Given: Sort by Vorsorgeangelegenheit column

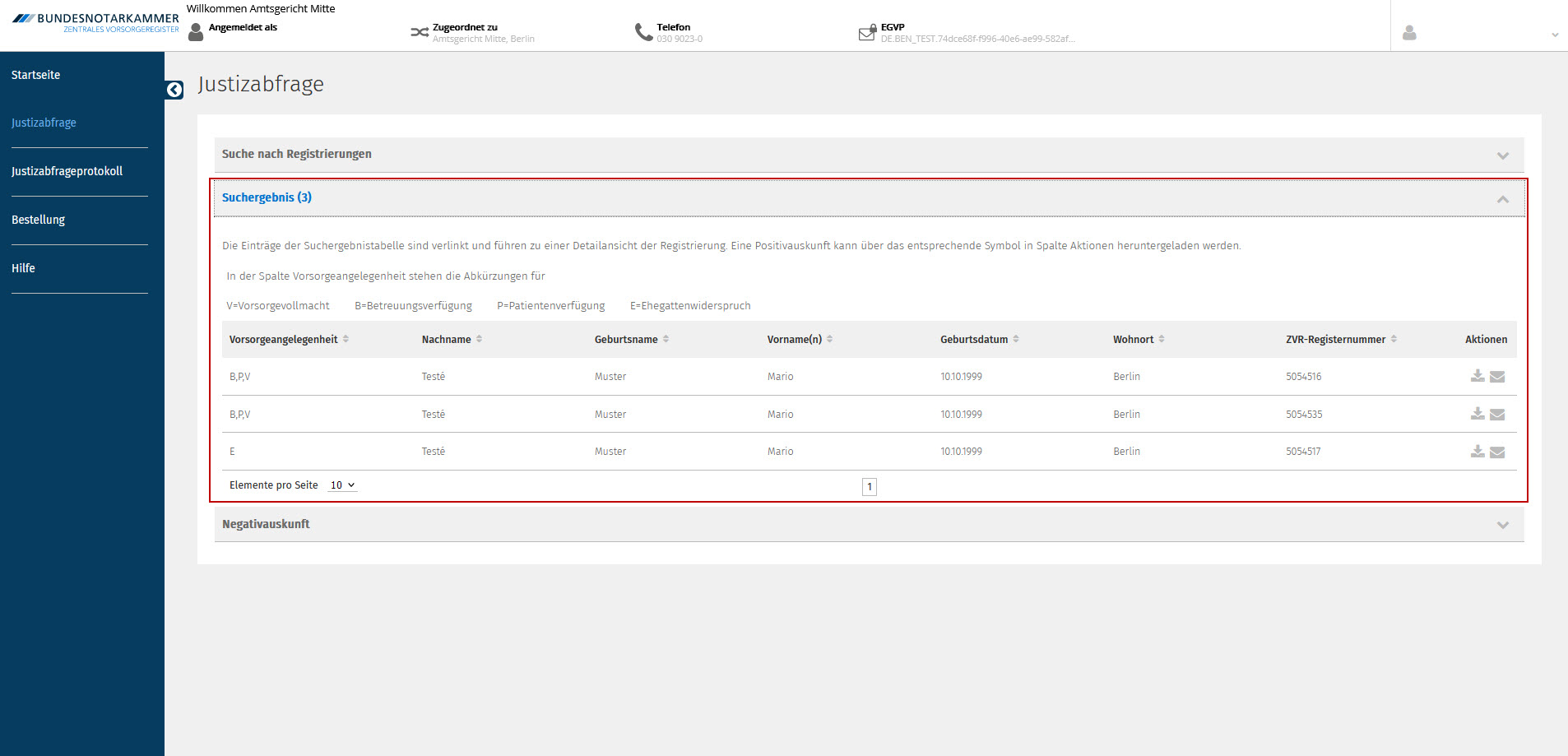Looking at the screenshot, I should [x=346, y=339].
